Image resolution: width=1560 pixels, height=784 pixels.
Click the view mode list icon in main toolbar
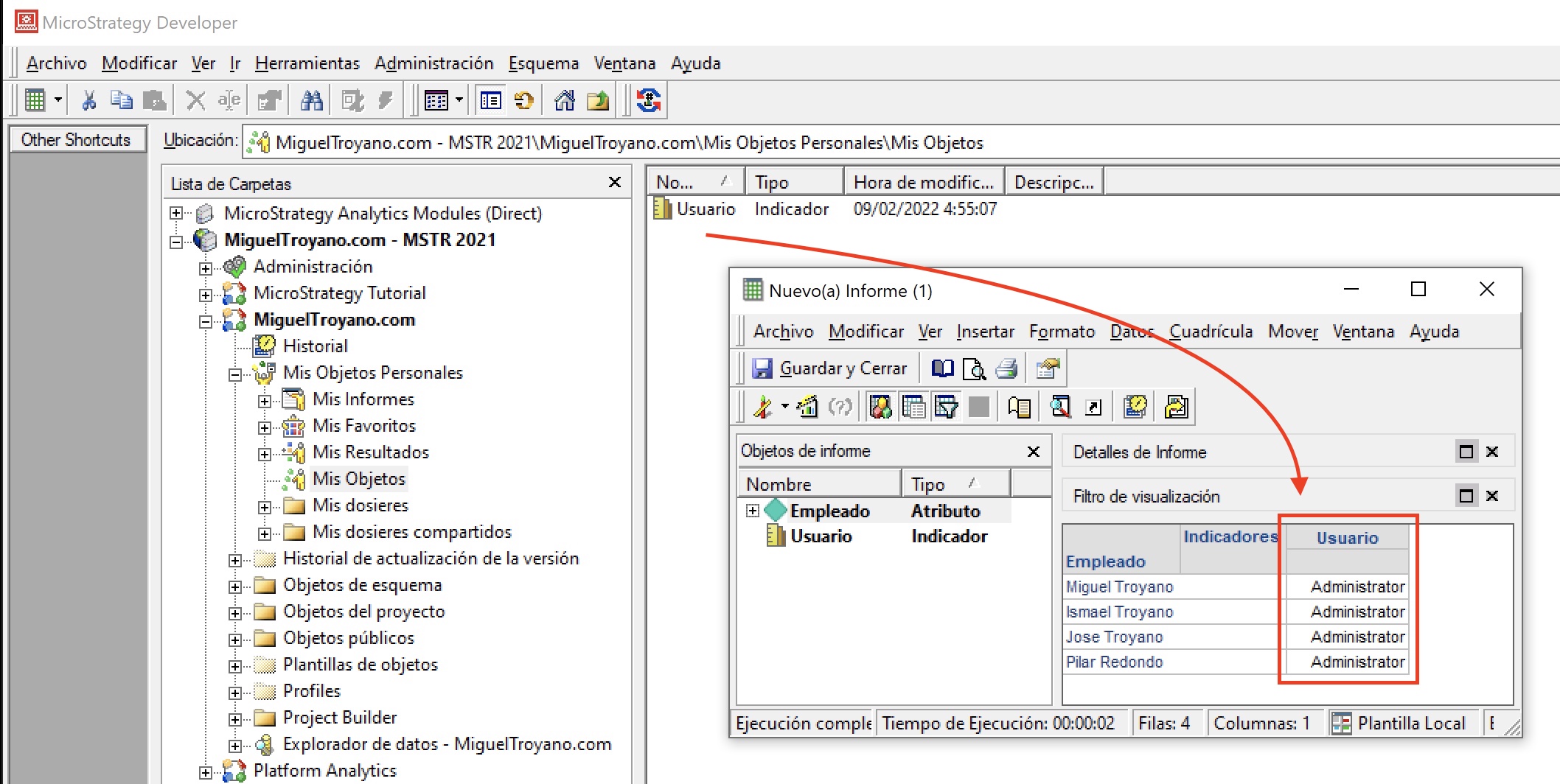(x=436, y=99)
